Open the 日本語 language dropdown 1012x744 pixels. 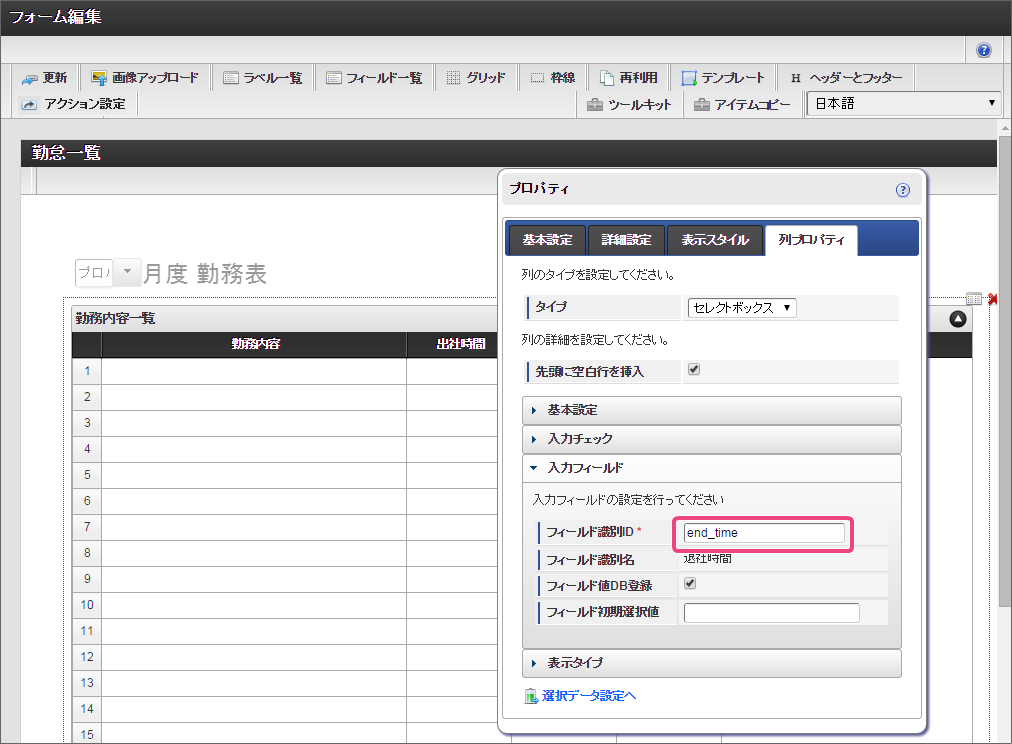(903, 103)
